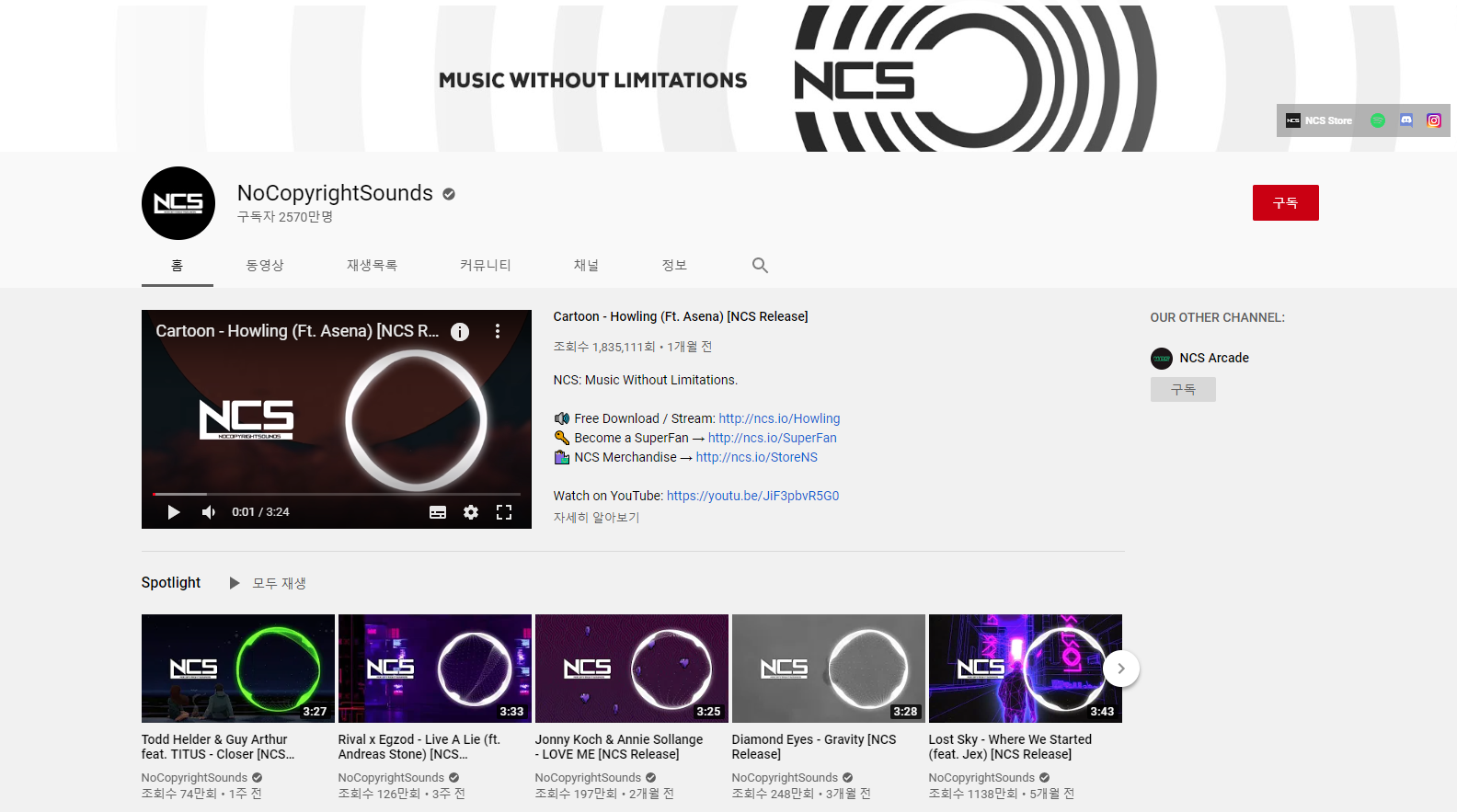
Task: Select the 홈 tab
Action: (178, 265)
